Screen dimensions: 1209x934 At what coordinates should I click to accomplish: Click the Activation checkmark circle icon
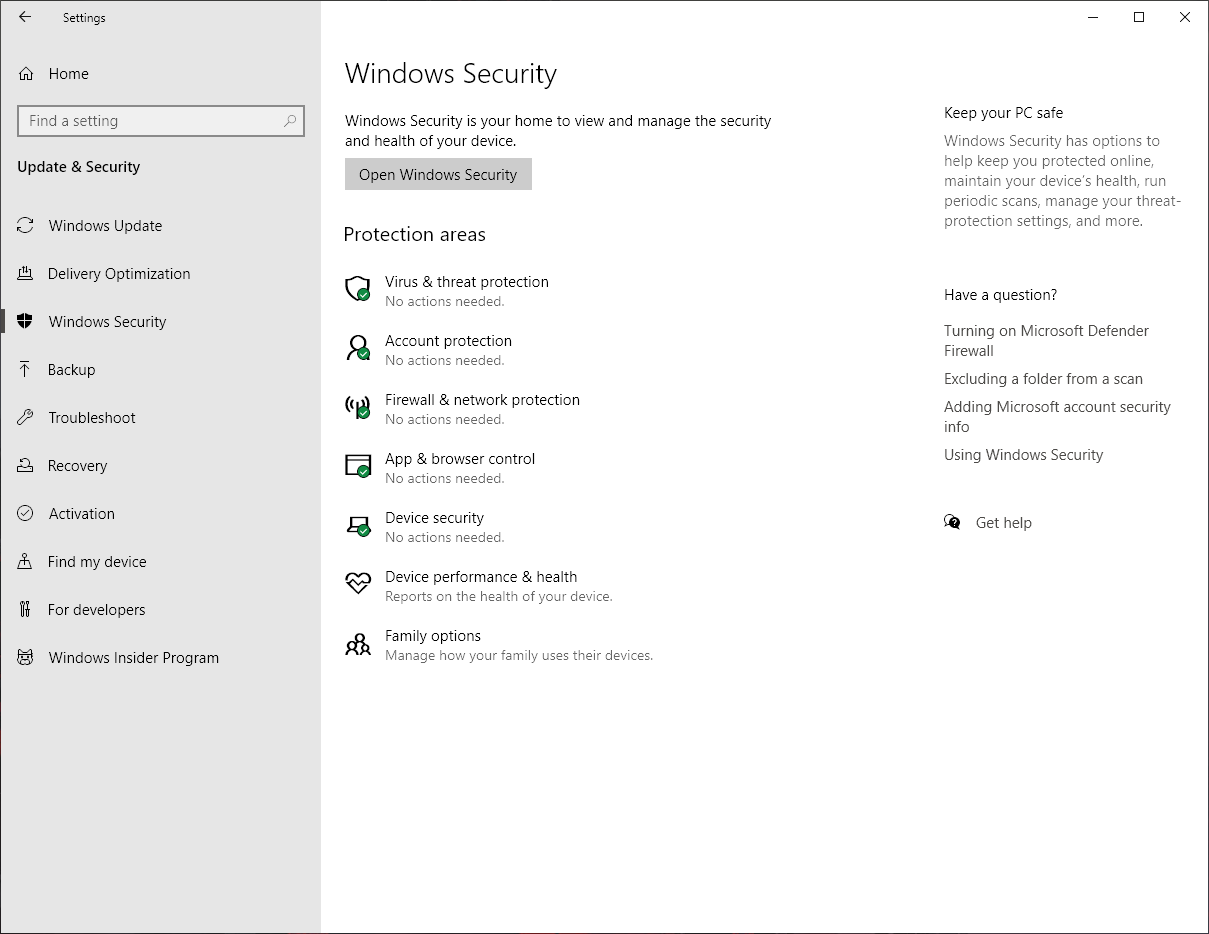click(26, 514)
